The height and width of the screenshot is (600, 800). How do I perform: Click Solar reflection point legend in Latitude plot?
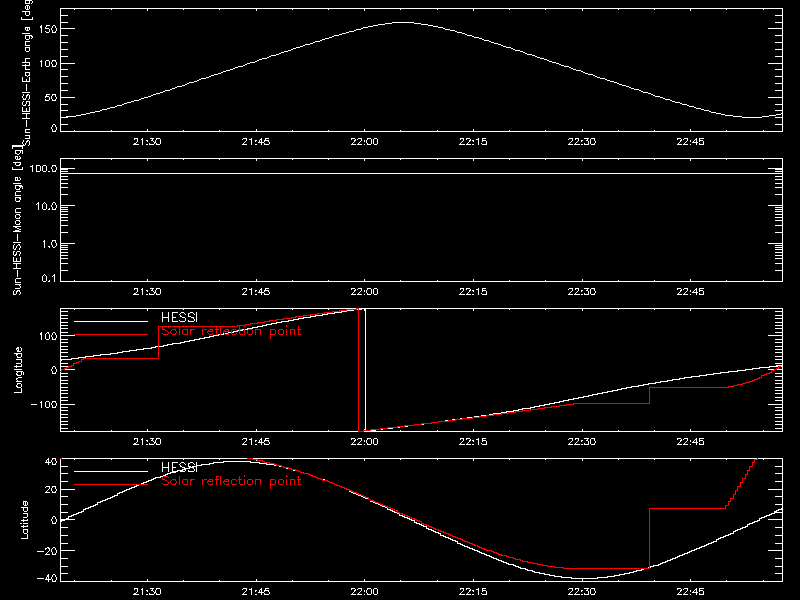point(231,481)
